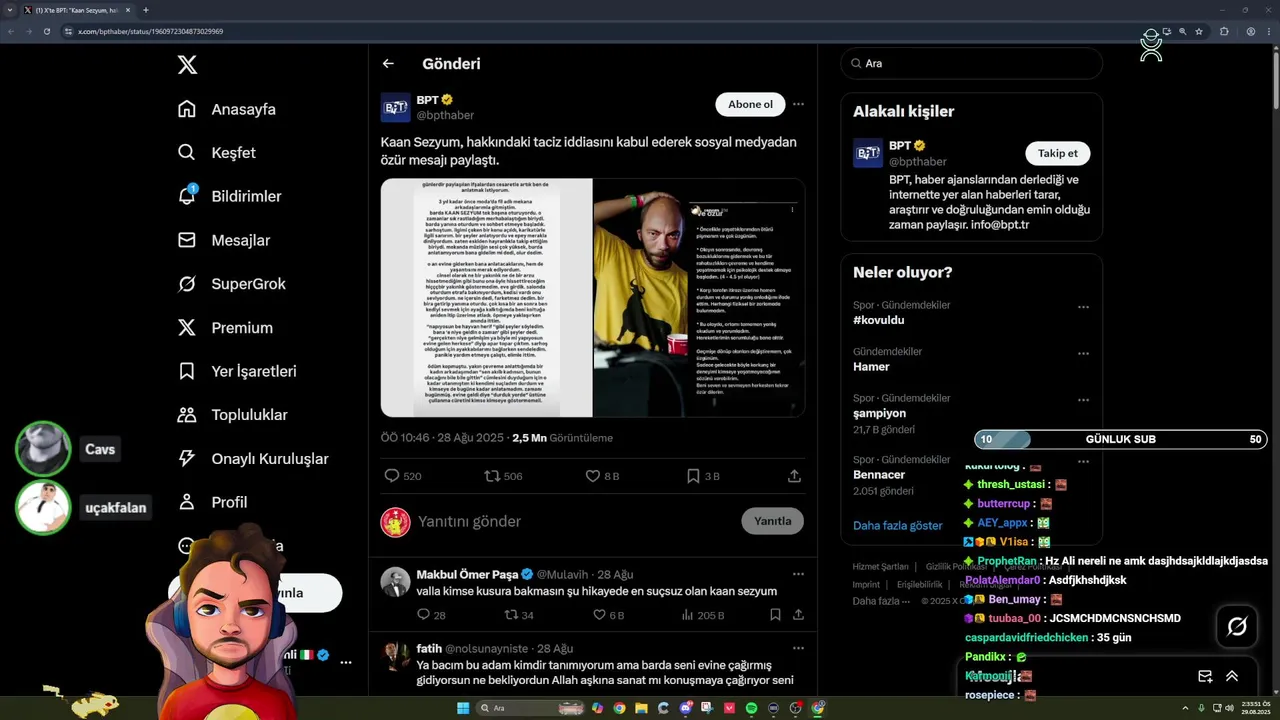Screen dimensions: 1280x720
Task: Open Profil from the sidebar
Action: [x=212, y=502]
